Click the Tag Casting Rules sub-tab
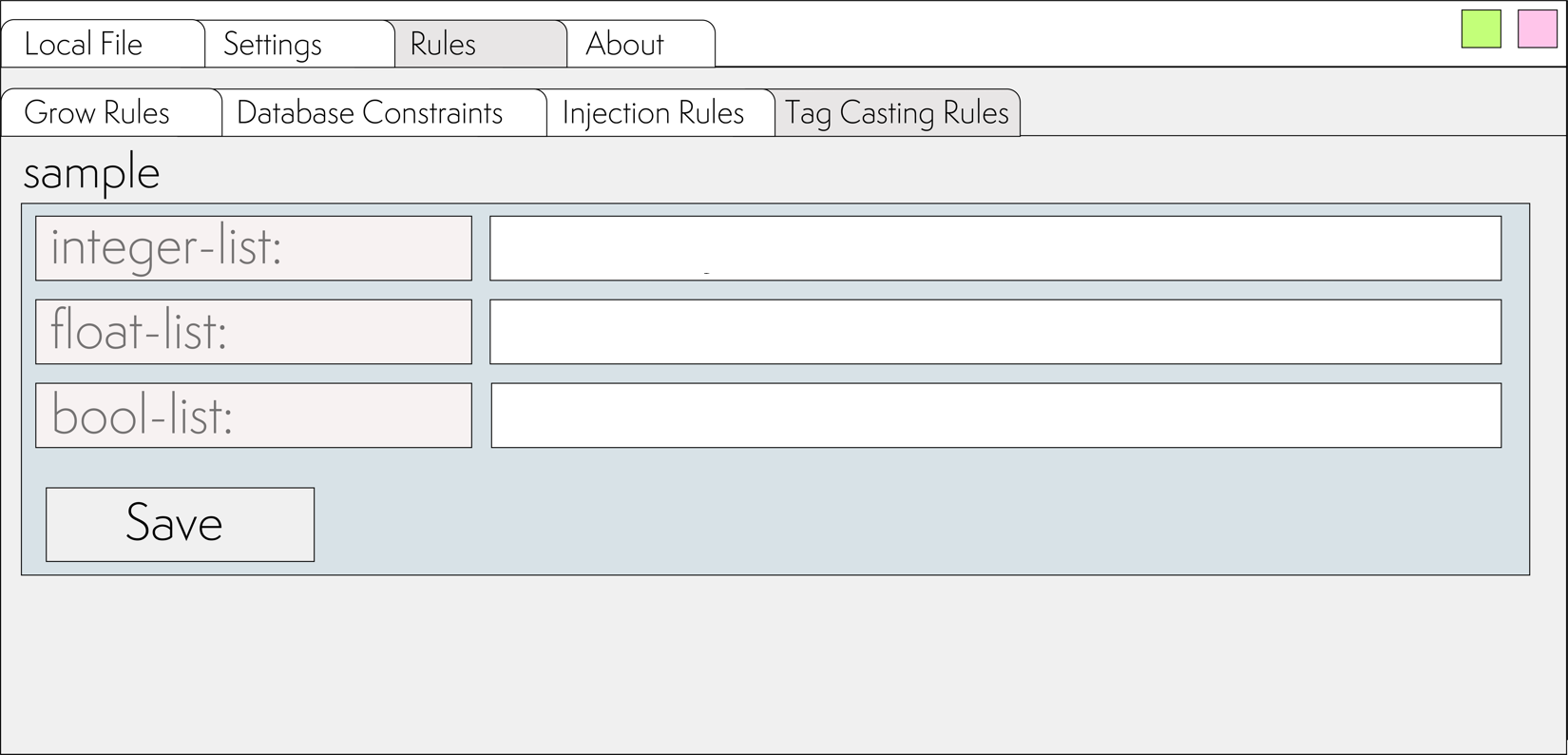 coord(897,112)
